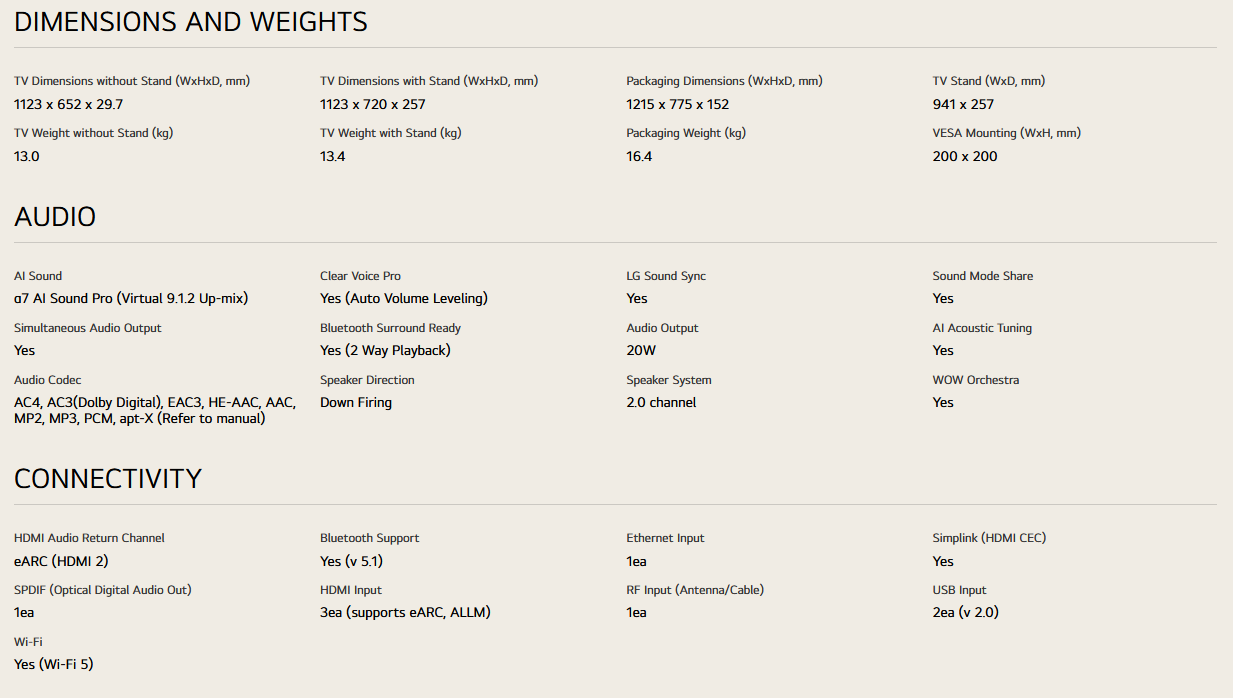
Task: Click the HDMI Input value 3ea
Action: coord(405,612)
